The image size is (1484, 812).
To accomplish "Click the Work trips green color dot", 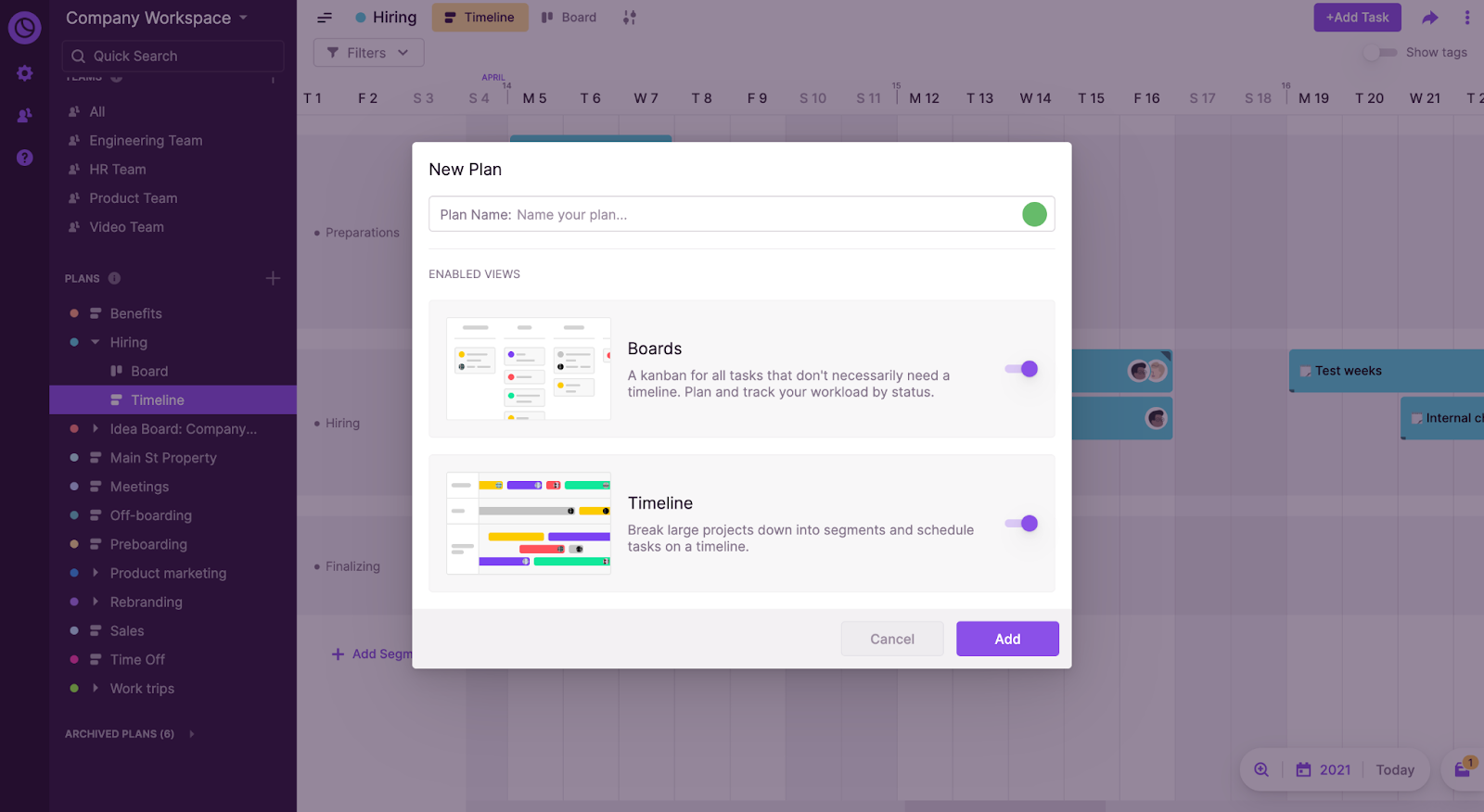I will point(74,688).
